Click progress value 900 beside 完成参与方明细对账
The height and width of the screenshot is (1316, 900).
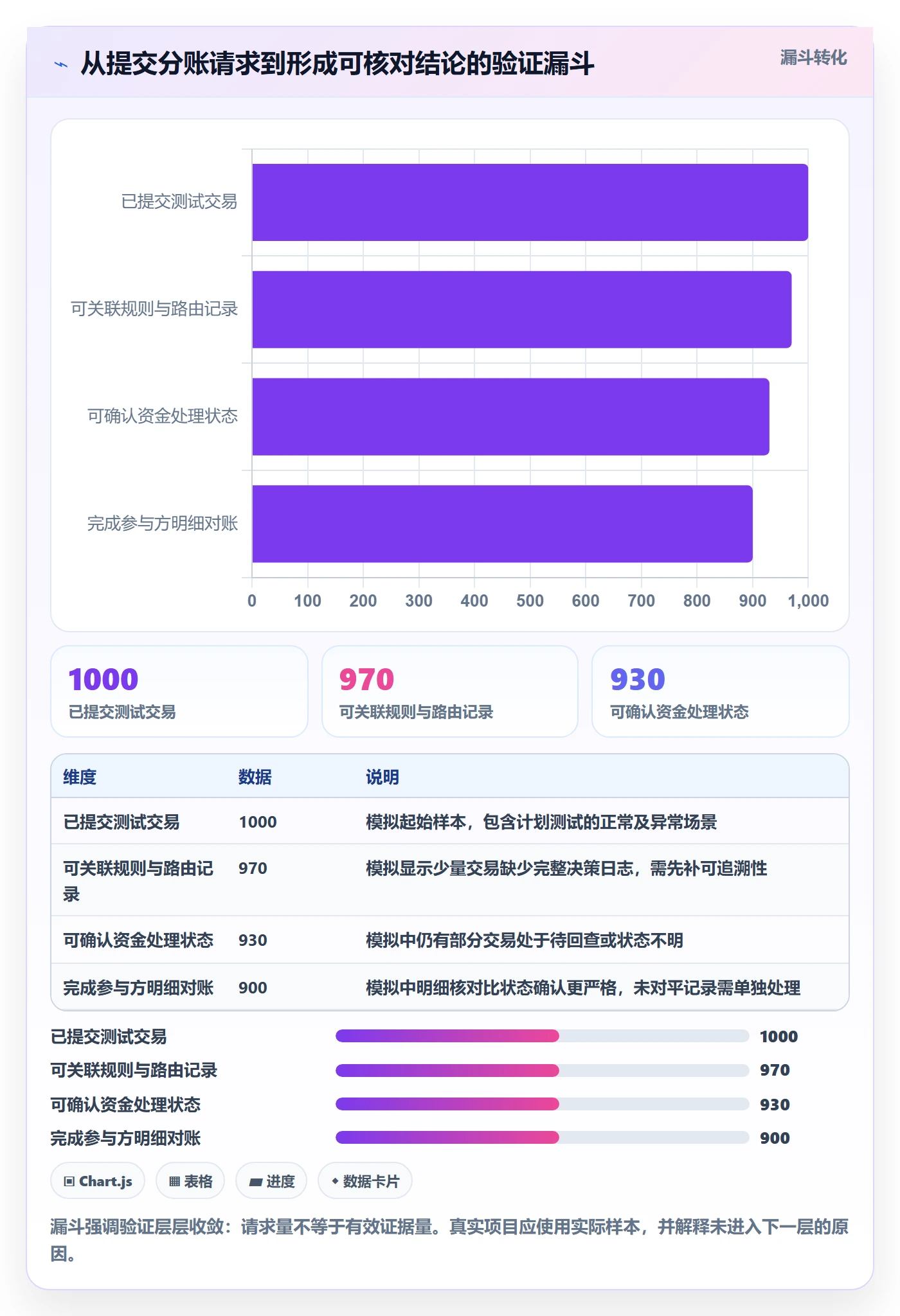pyautogui.click(x=775, y=1138)
